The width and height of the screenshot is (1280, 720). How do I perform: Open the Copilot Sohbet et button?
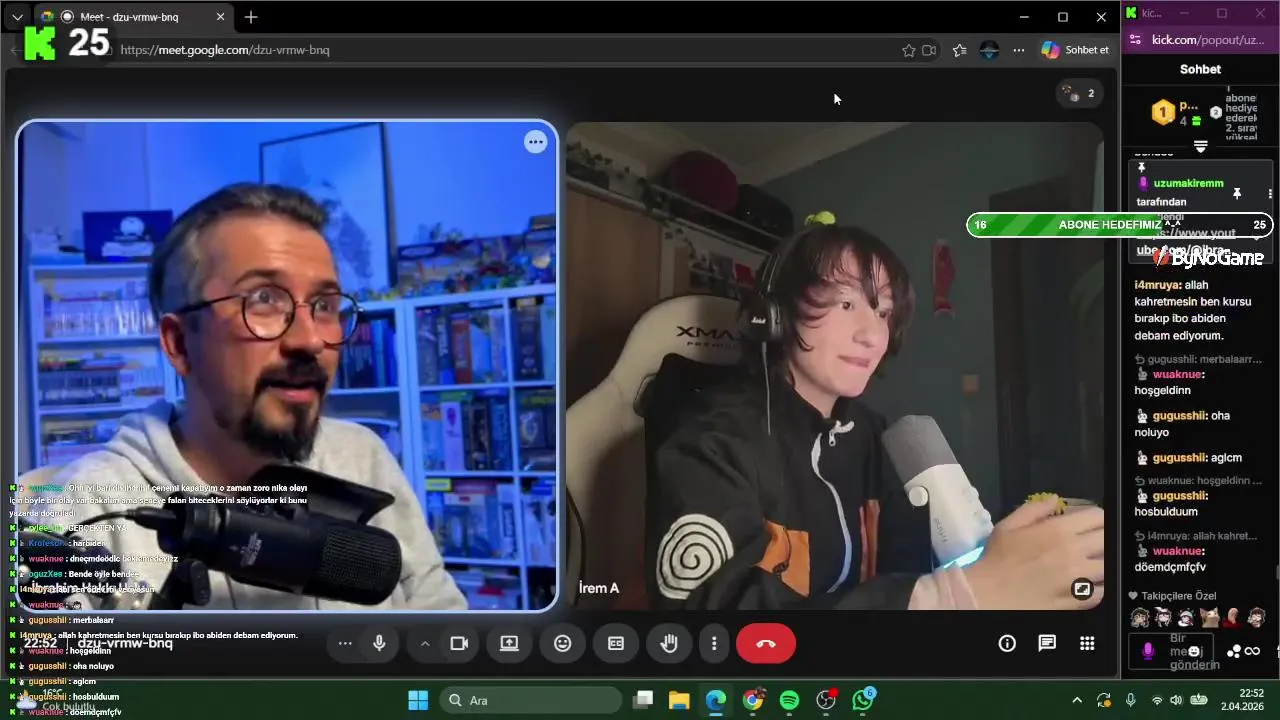tap(1075, 50)
